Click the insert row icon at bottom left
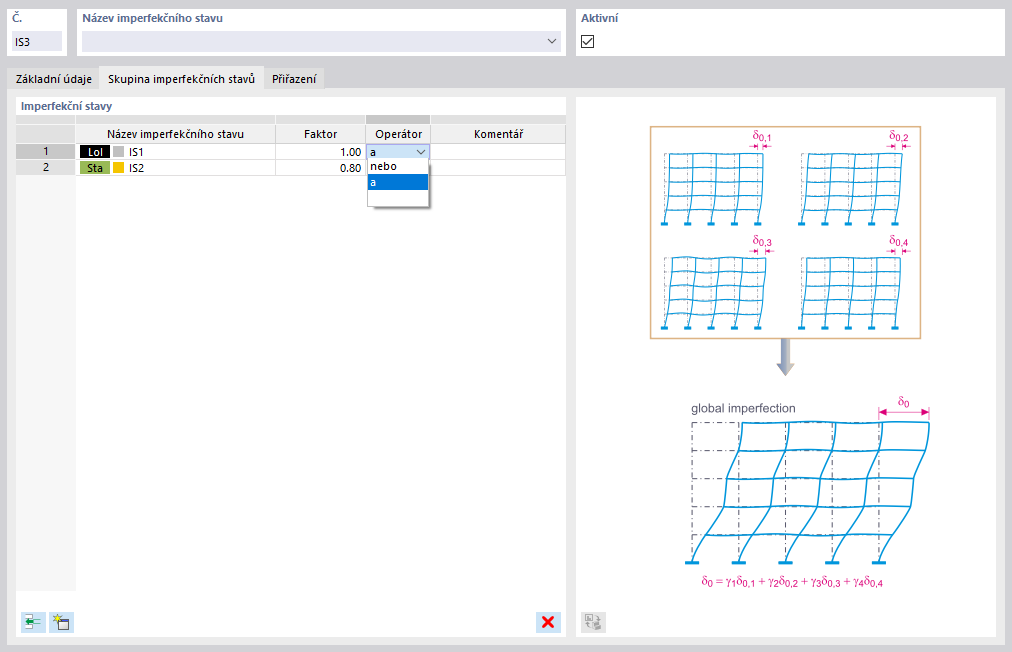The height and width of the screenshot is (652, 1012). [33, 622]
